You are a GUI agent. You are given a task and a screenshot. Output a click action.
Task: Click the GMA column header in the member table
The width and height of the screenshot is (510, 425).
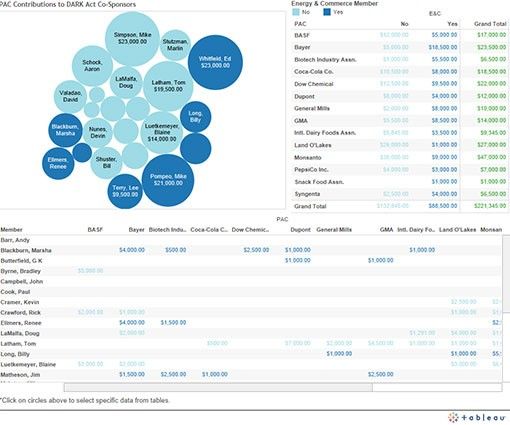386,229
